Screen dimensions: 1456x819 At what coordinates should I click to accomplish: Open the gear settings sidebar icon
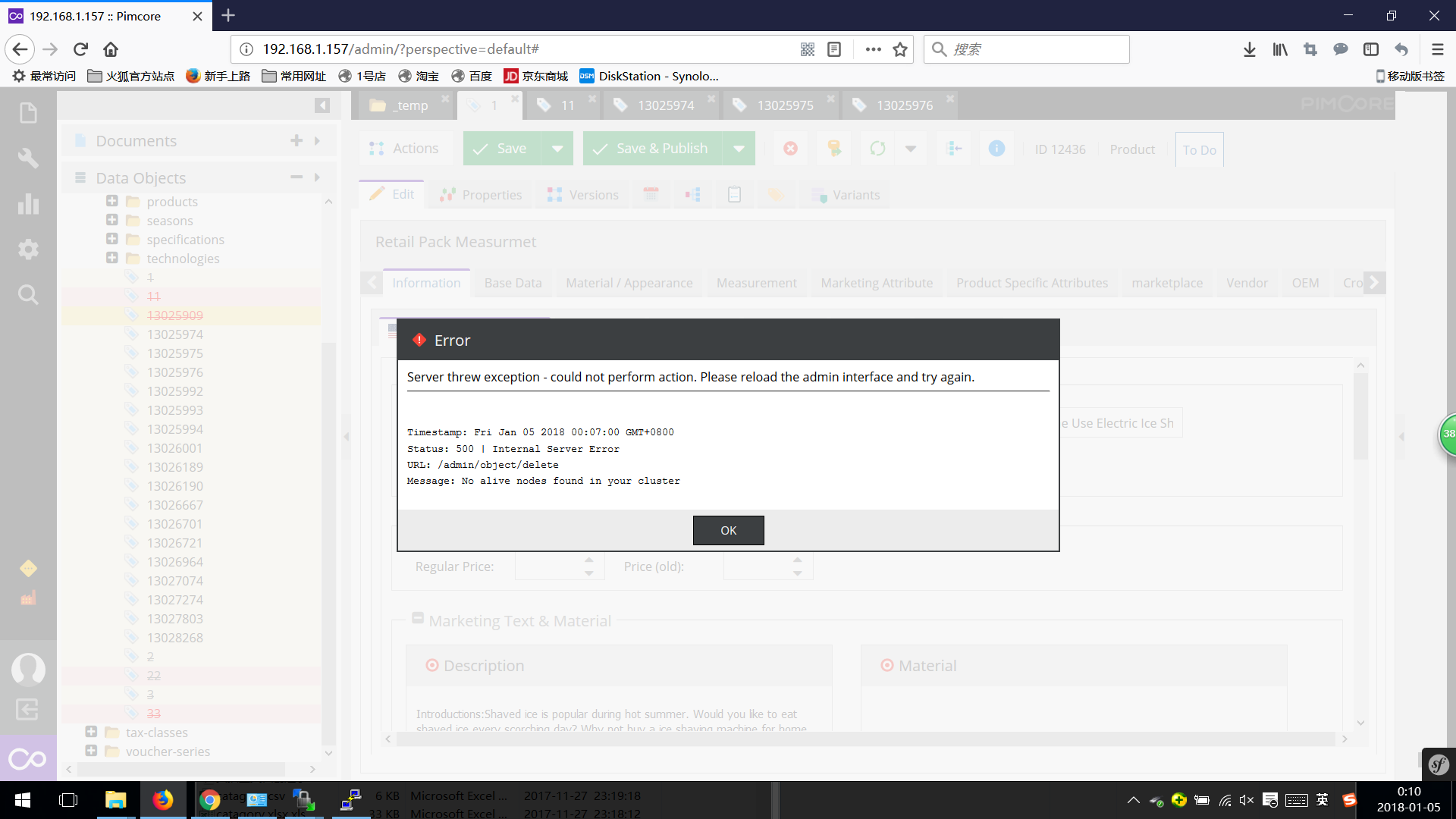[28, 249]
